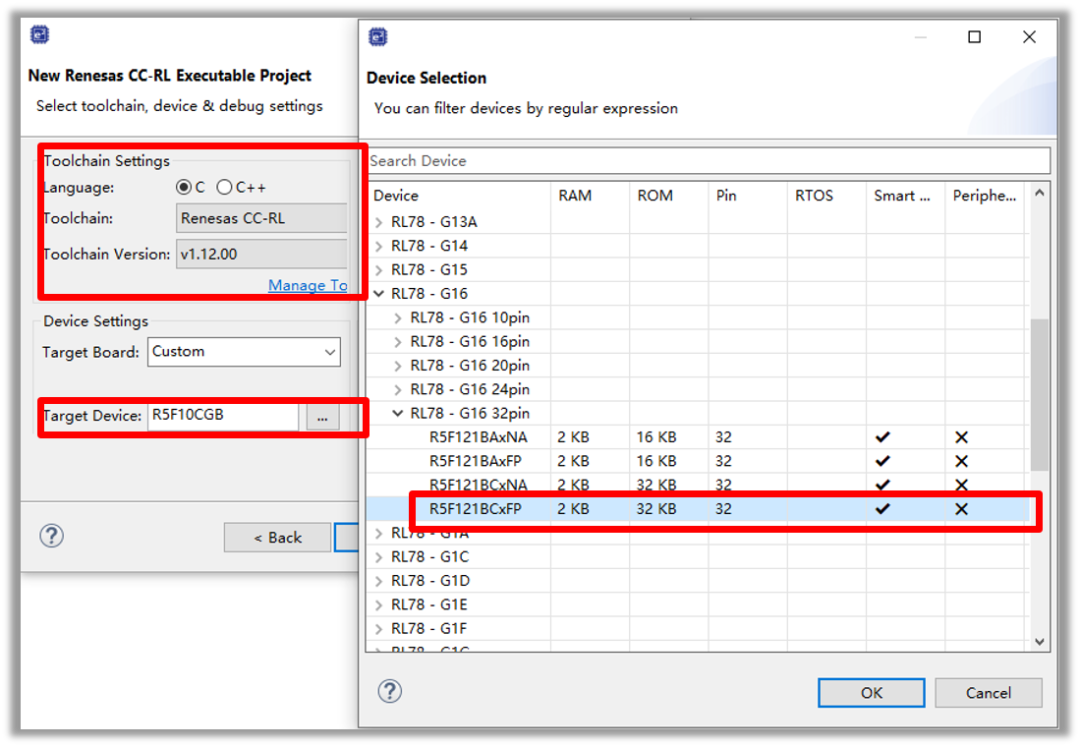Expand RL78 - G16 16pin node
The height and width of the screenshot is (747, 1080).
(x=397, y=341)
